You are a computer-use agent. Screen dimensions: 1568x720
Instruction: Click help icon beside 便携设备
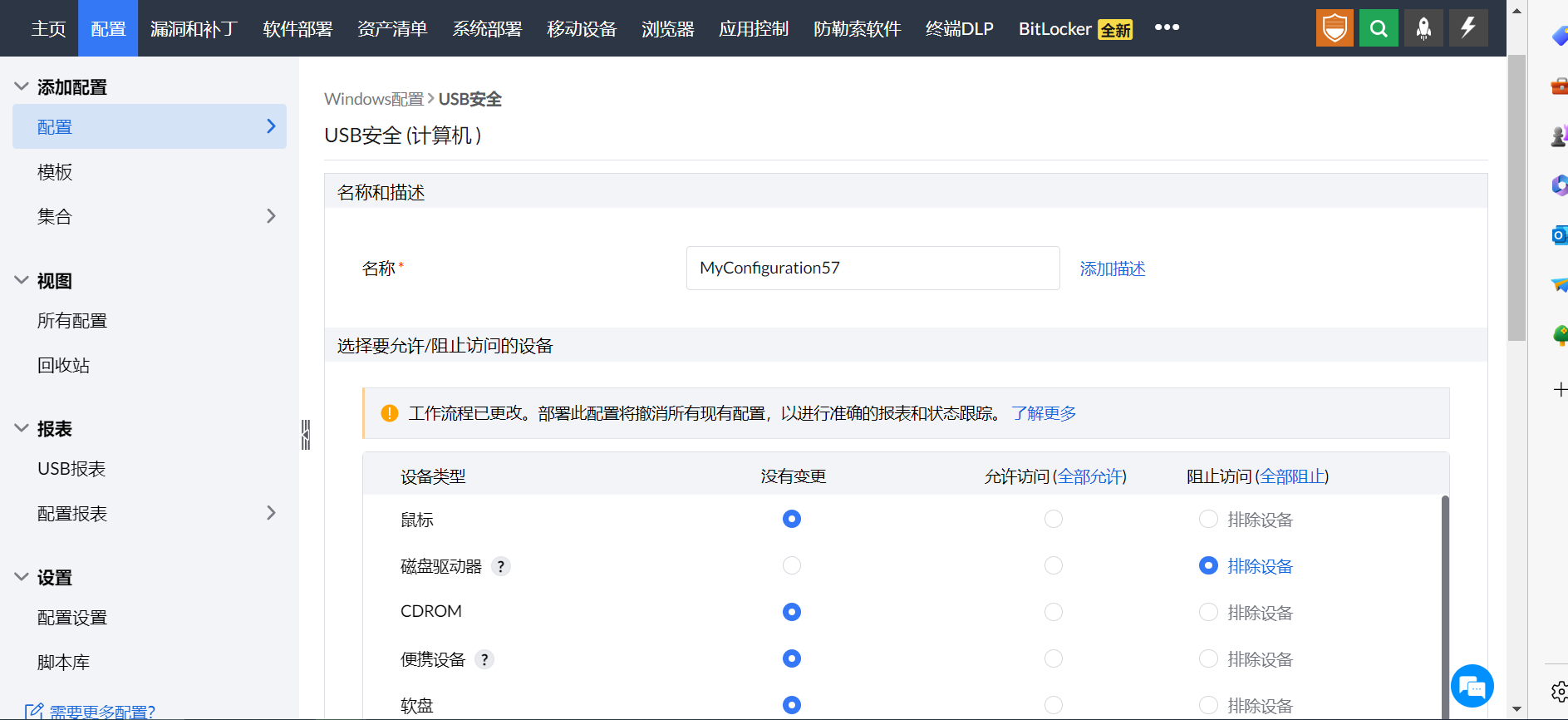coord(484,659)
